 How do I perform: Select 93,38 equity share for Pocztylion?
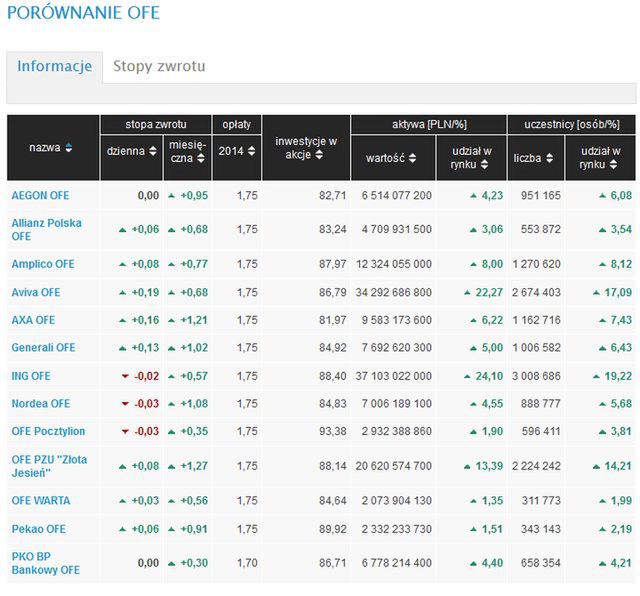333,431
